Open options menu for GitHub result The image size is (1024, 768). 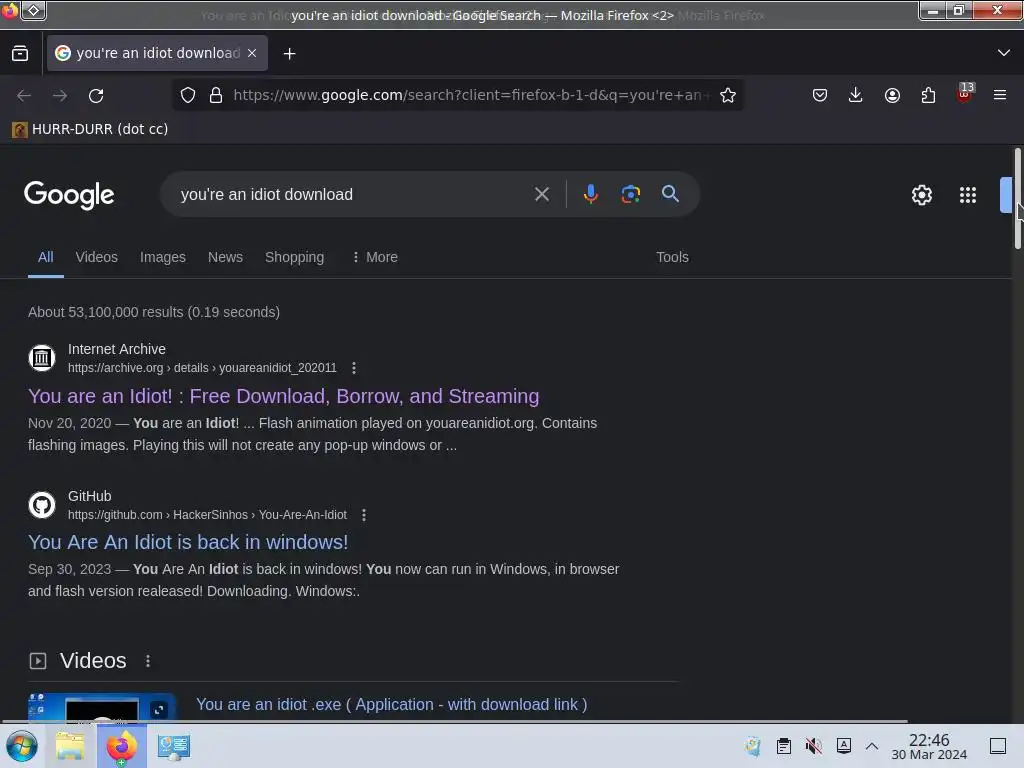(x=364, y=515)
